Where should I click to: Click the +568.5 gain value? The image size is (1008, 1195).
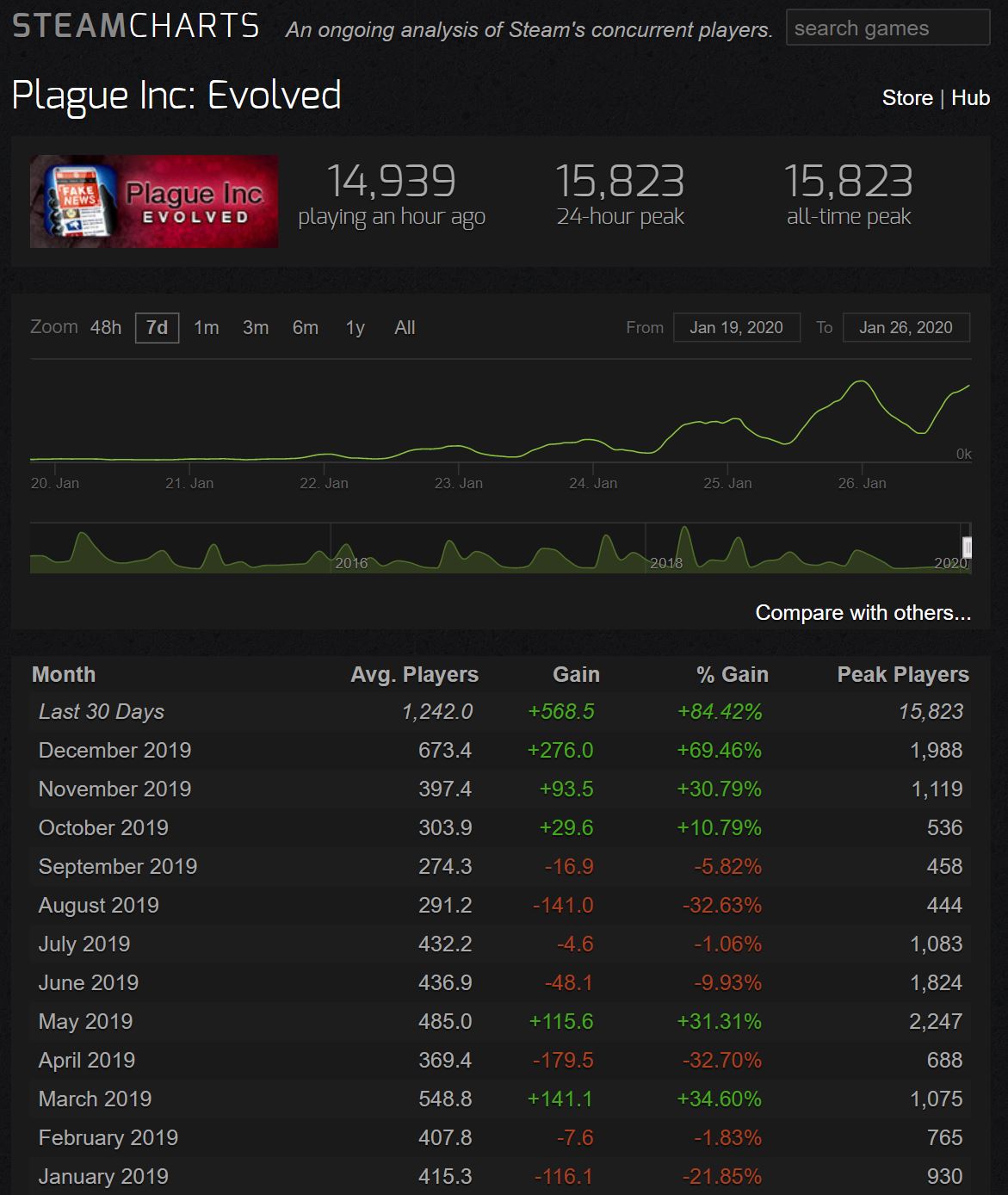pos(561,712)
